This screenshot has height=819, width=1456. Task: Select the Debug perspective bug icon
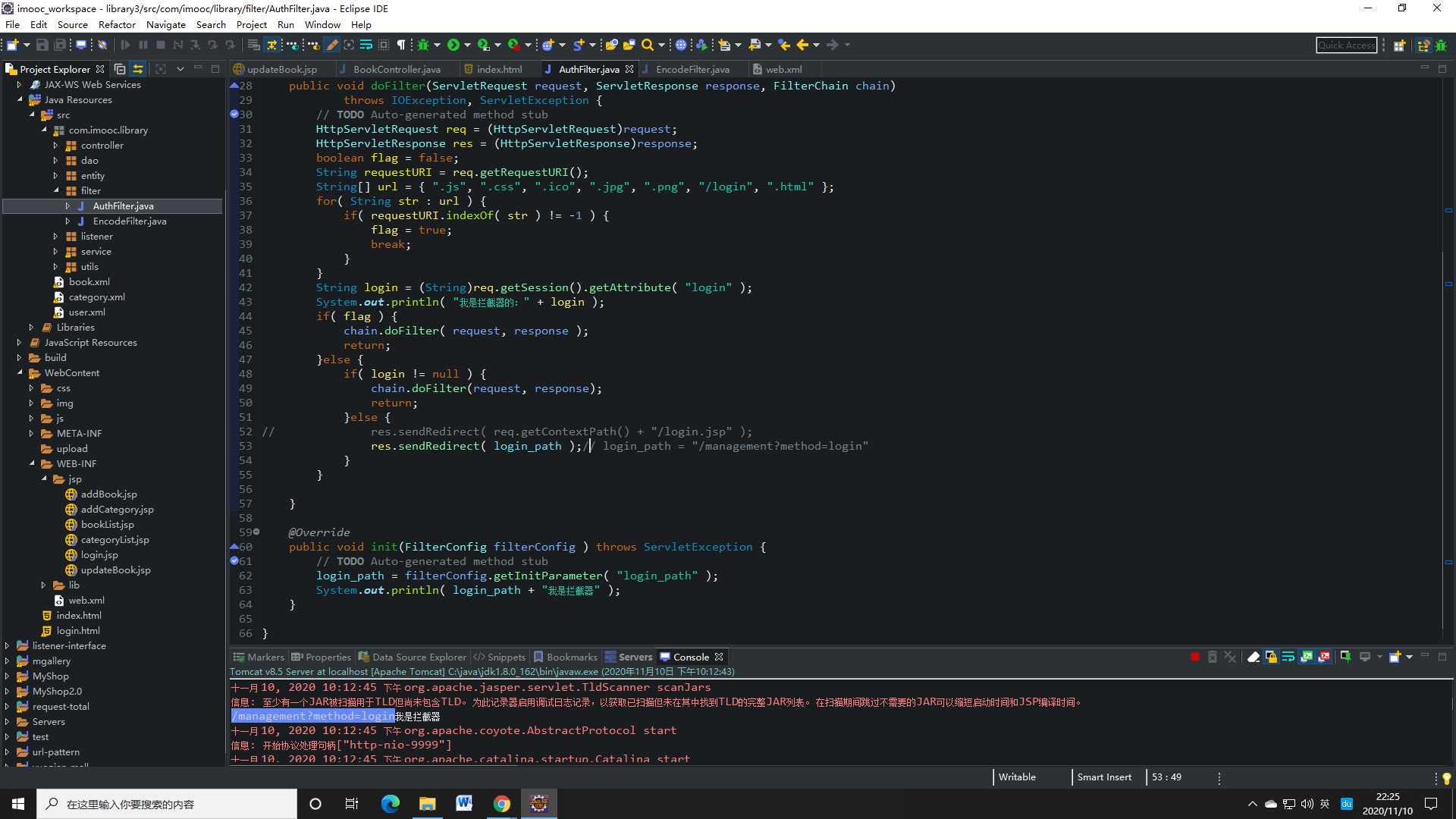pyautogui.click(x=1441, y=45)
